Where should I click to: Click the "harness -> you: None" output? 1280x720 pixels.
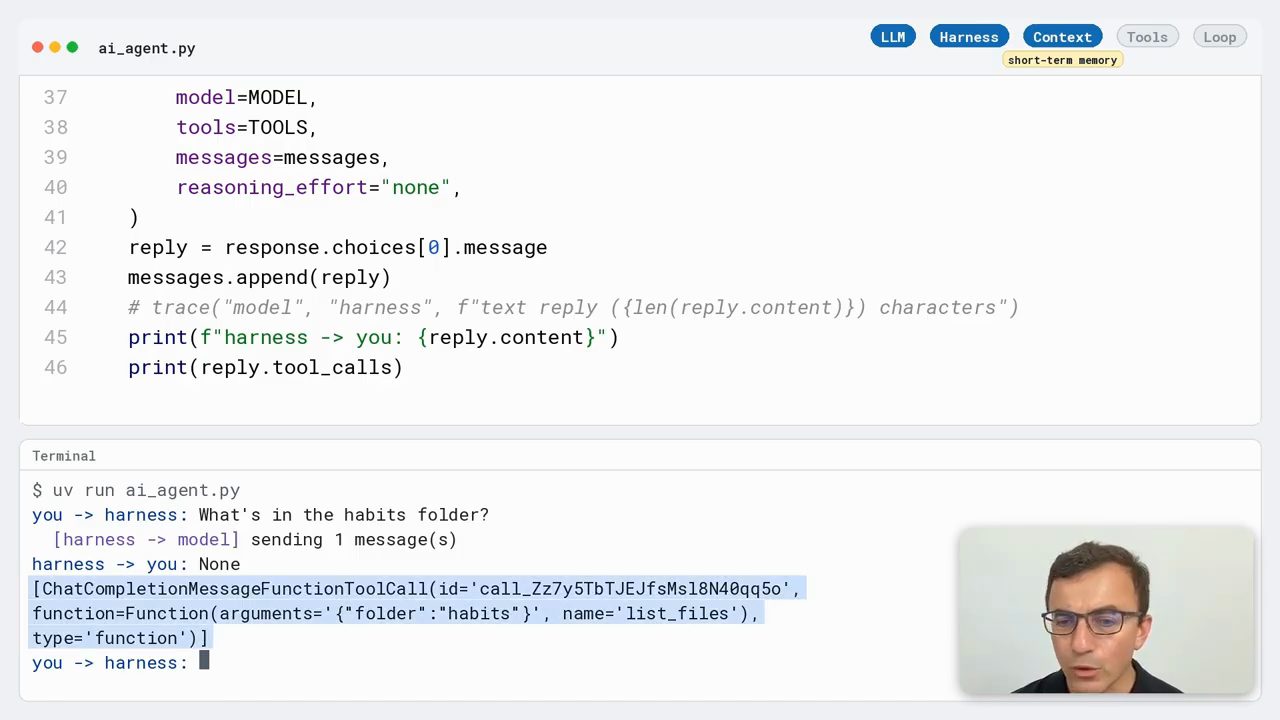coord(136,564)
